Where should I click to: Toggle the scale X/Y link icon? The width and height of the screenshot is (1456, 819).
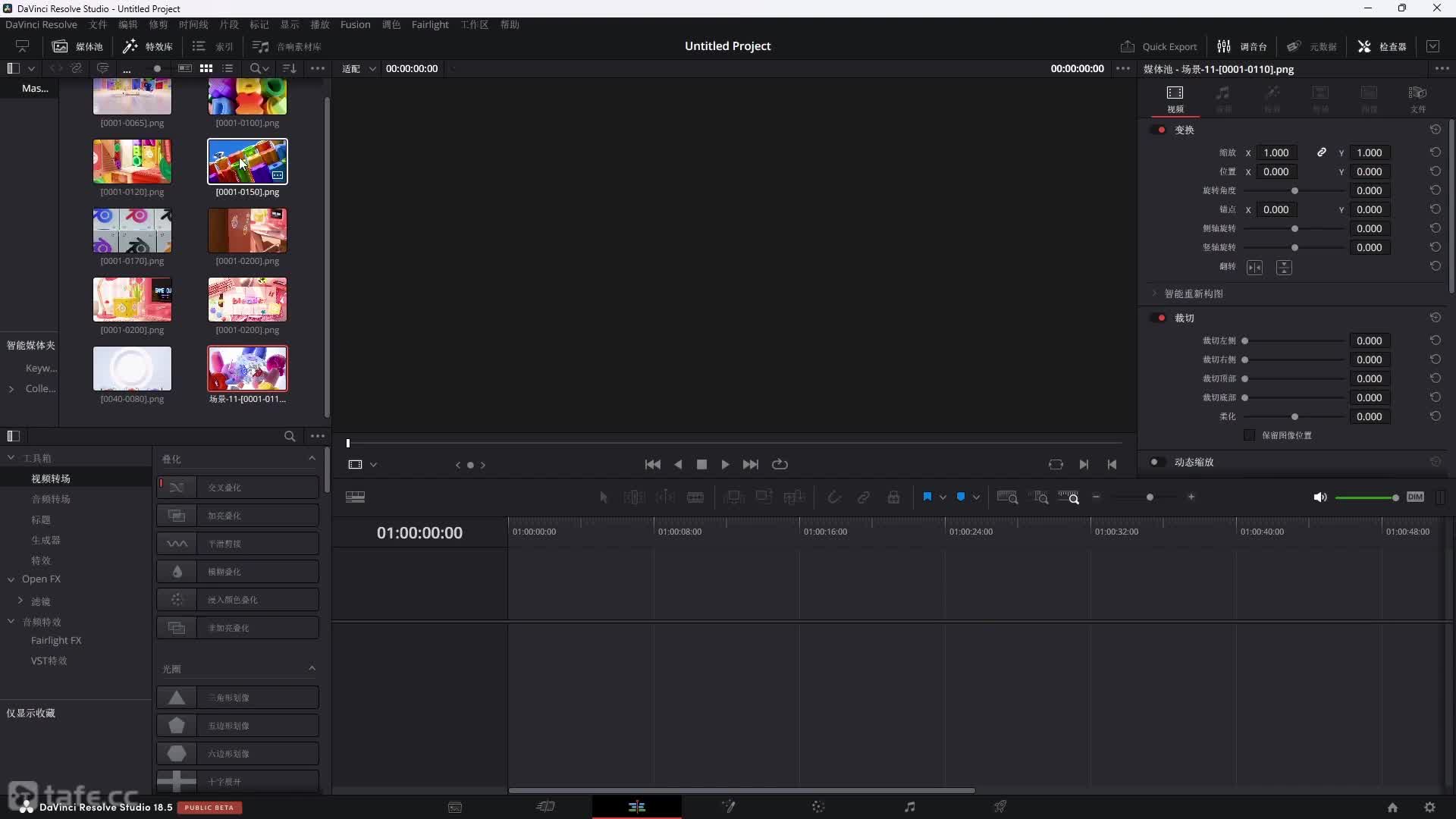click(1322, 152)
